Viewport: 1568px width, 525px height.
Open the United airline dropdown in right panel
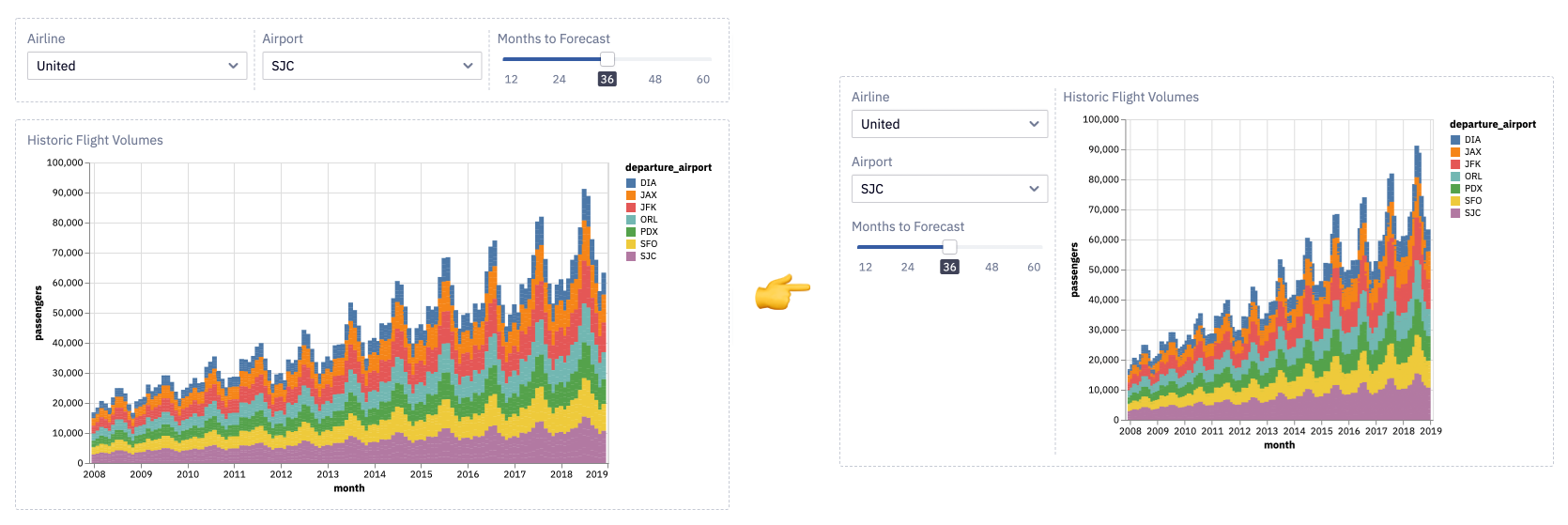(x=949, y=124)
